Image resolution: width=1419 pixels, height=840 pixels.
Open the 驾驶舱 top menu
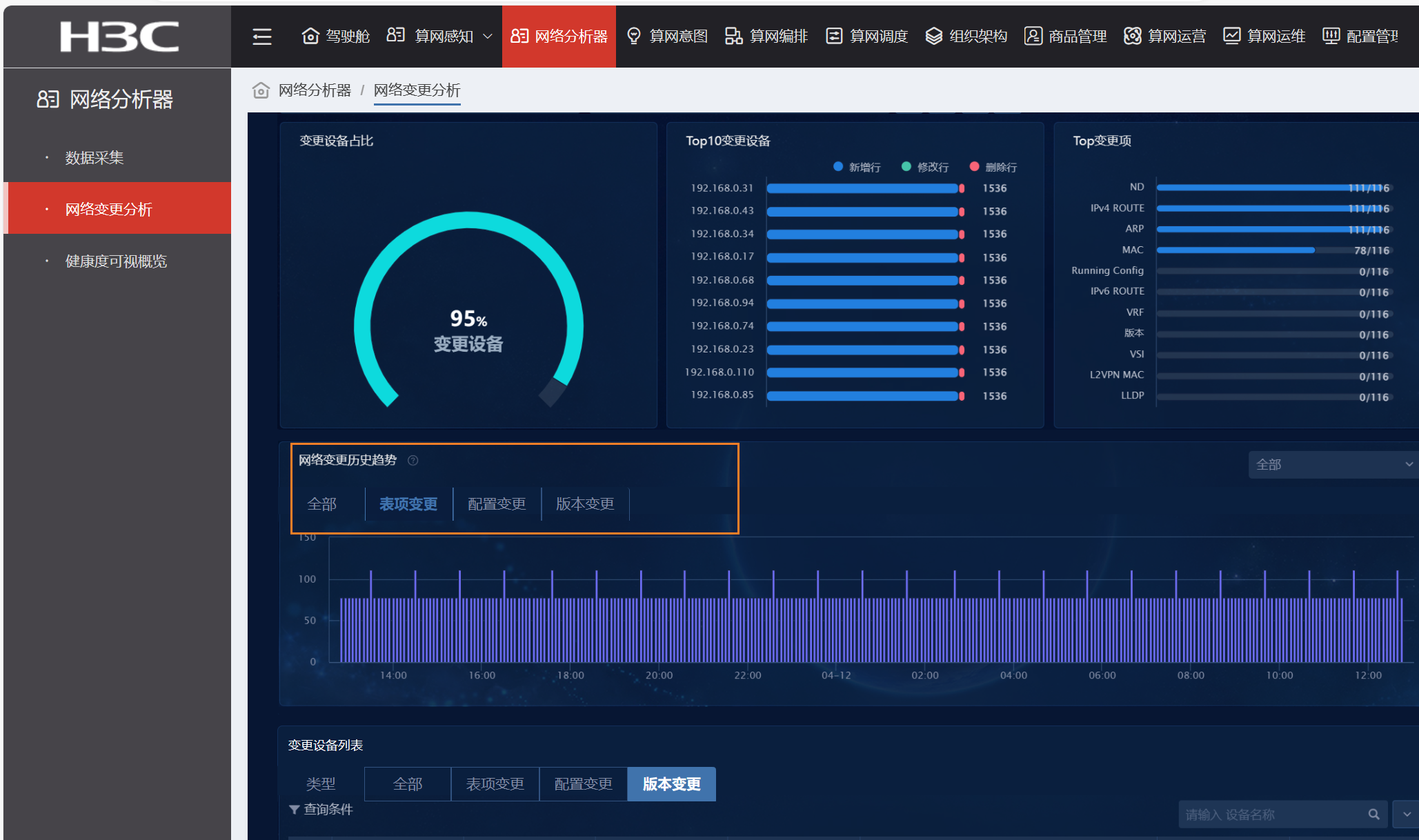(336, 36)
